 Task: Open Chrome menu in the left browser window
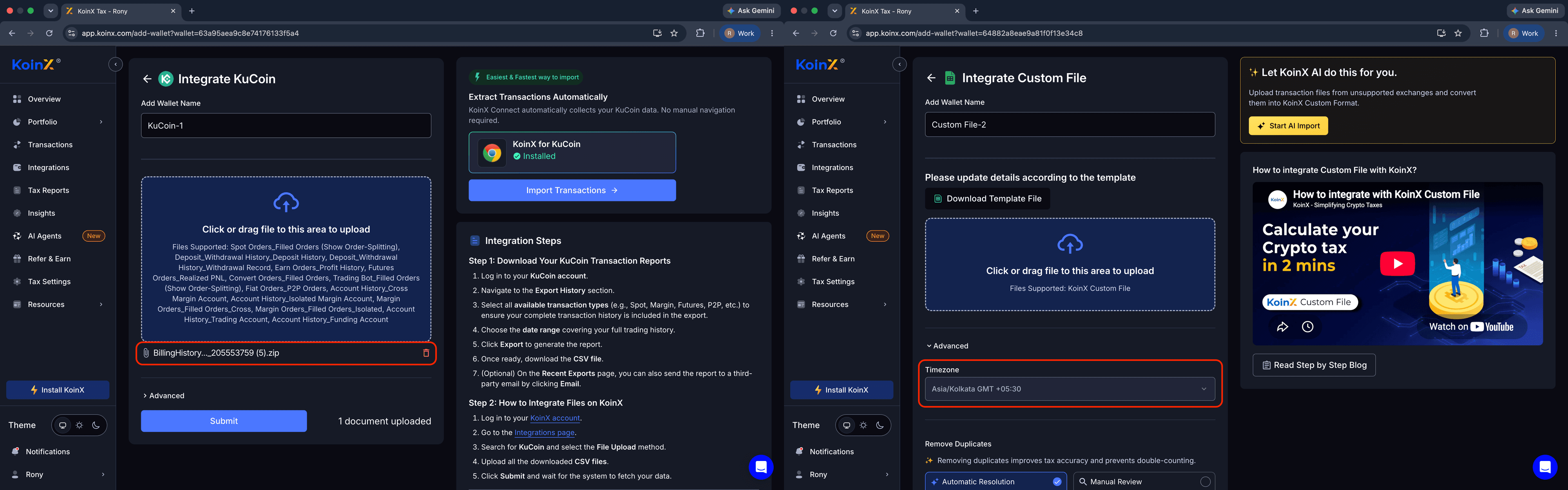pyautogui.click(x=772, y=33)
